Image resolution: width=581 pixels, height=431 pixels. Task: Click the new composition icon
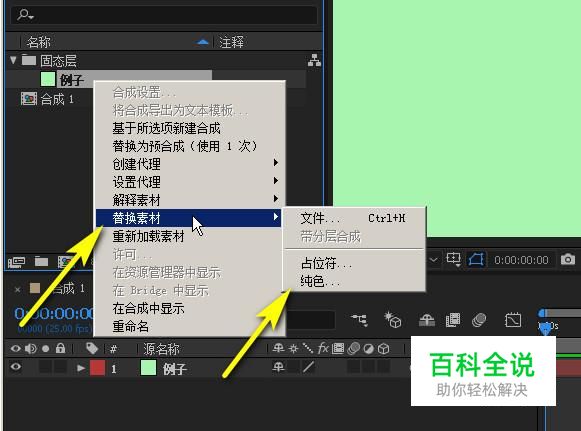pyautogui.click(x=65, y=262)
